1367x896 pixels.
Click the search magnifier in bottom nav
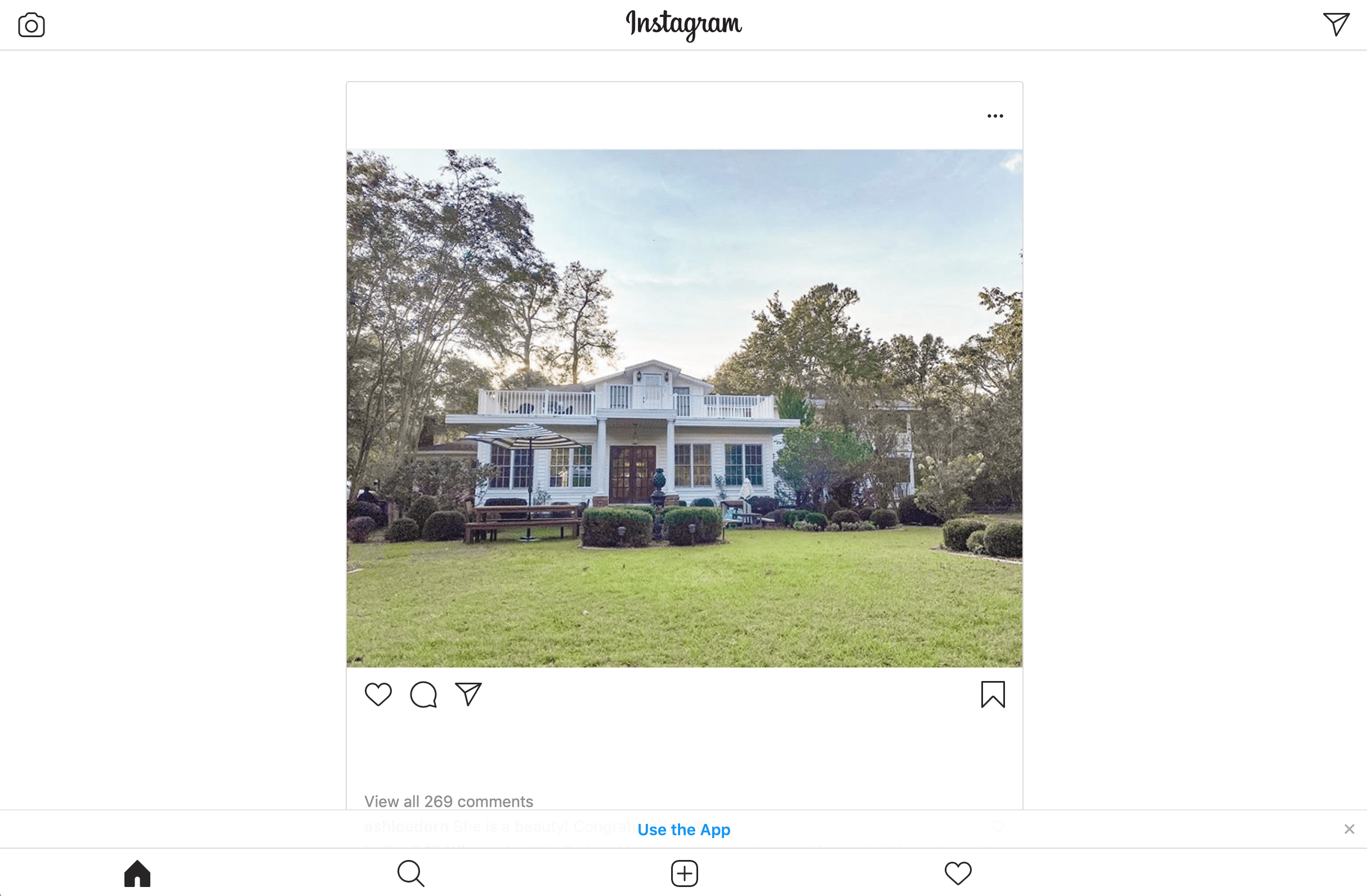tap(410, 873)
